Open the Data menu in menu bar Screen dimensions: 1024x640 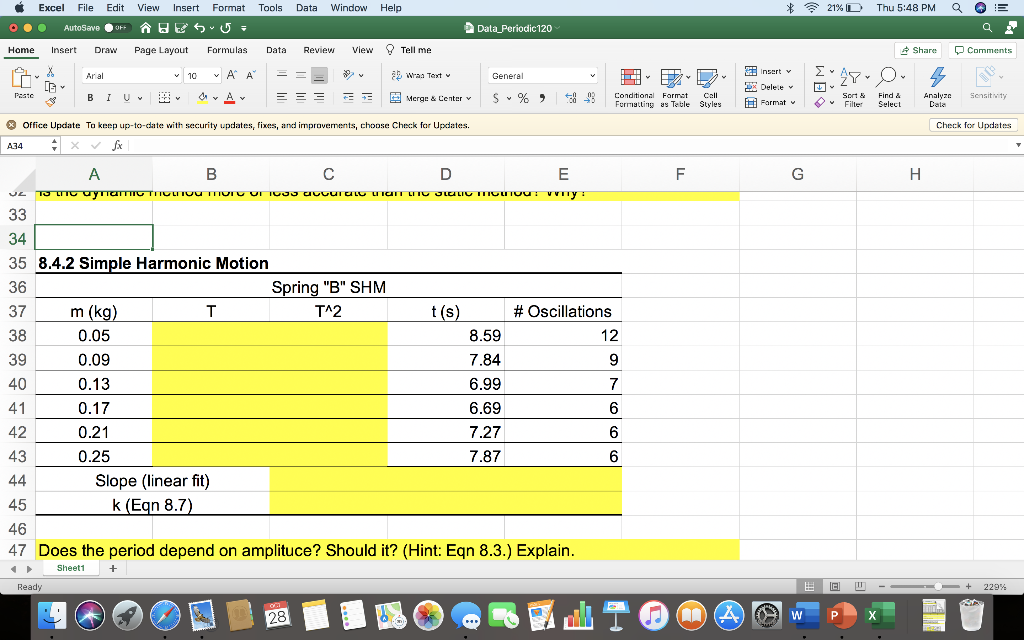point(307,7)
